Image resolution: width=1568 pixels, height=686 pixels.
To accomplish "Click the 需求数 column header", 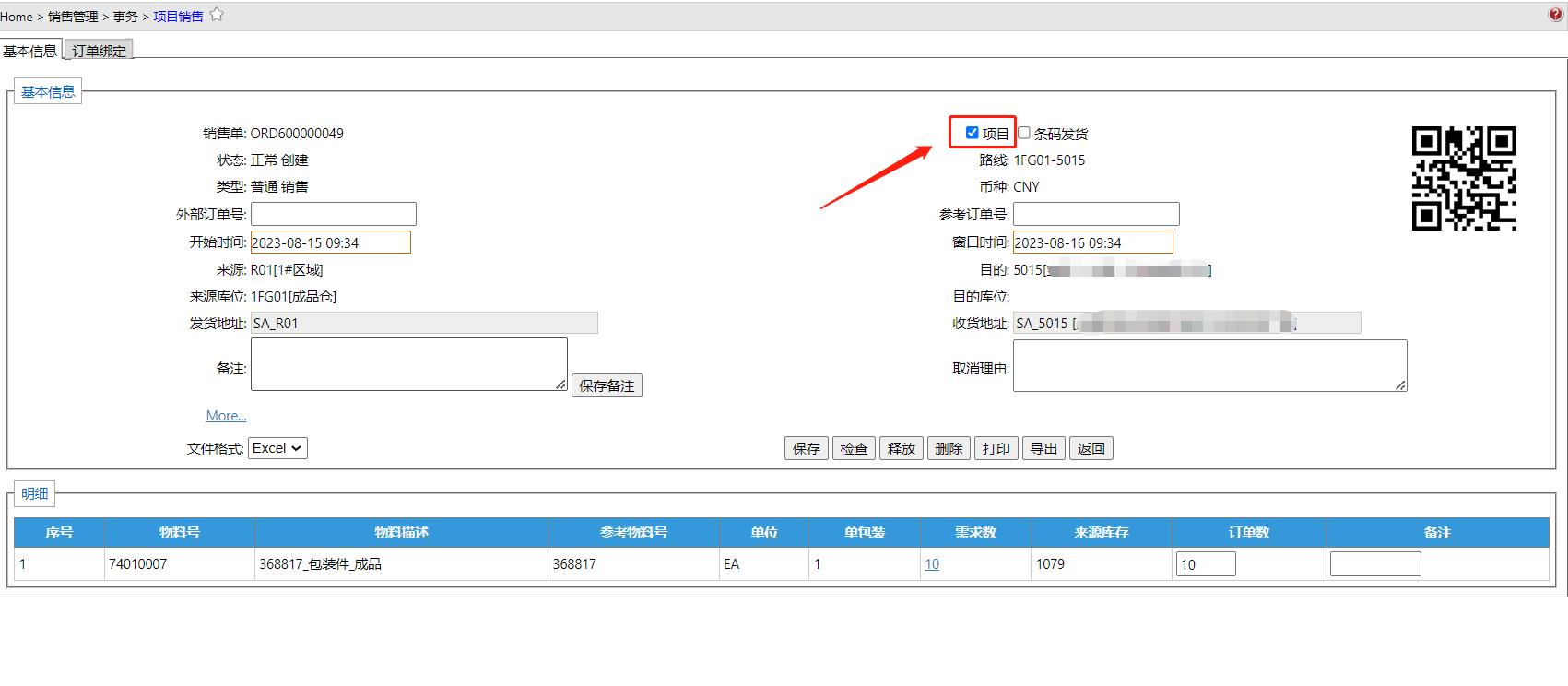I will coord(976,533).
